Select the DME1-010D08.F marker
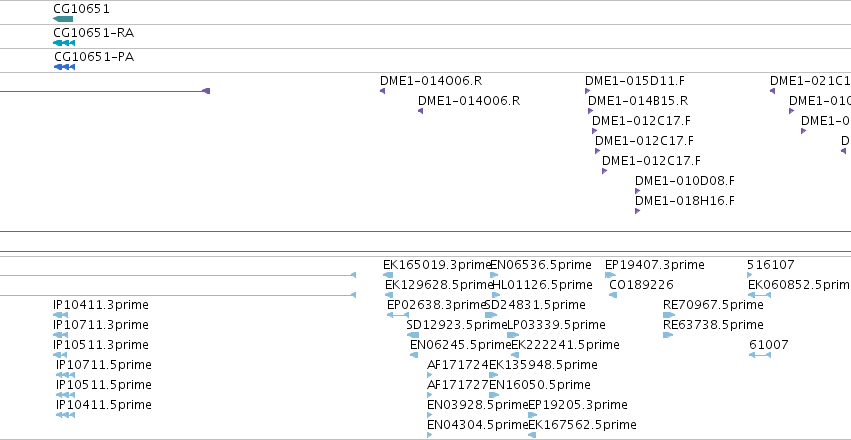The height and width of the screenshot is (440, 851). (637, 191)
